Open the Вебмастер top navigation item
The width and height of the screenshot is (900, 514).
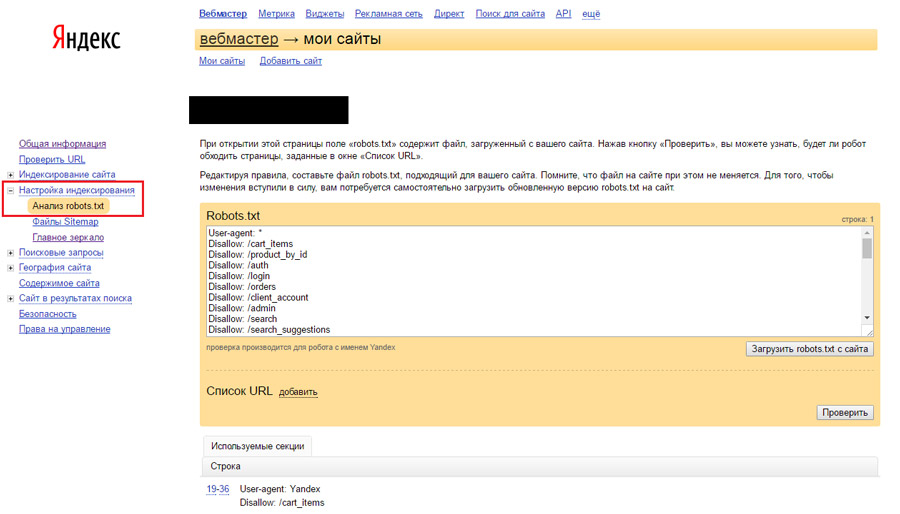coord(223,13)
